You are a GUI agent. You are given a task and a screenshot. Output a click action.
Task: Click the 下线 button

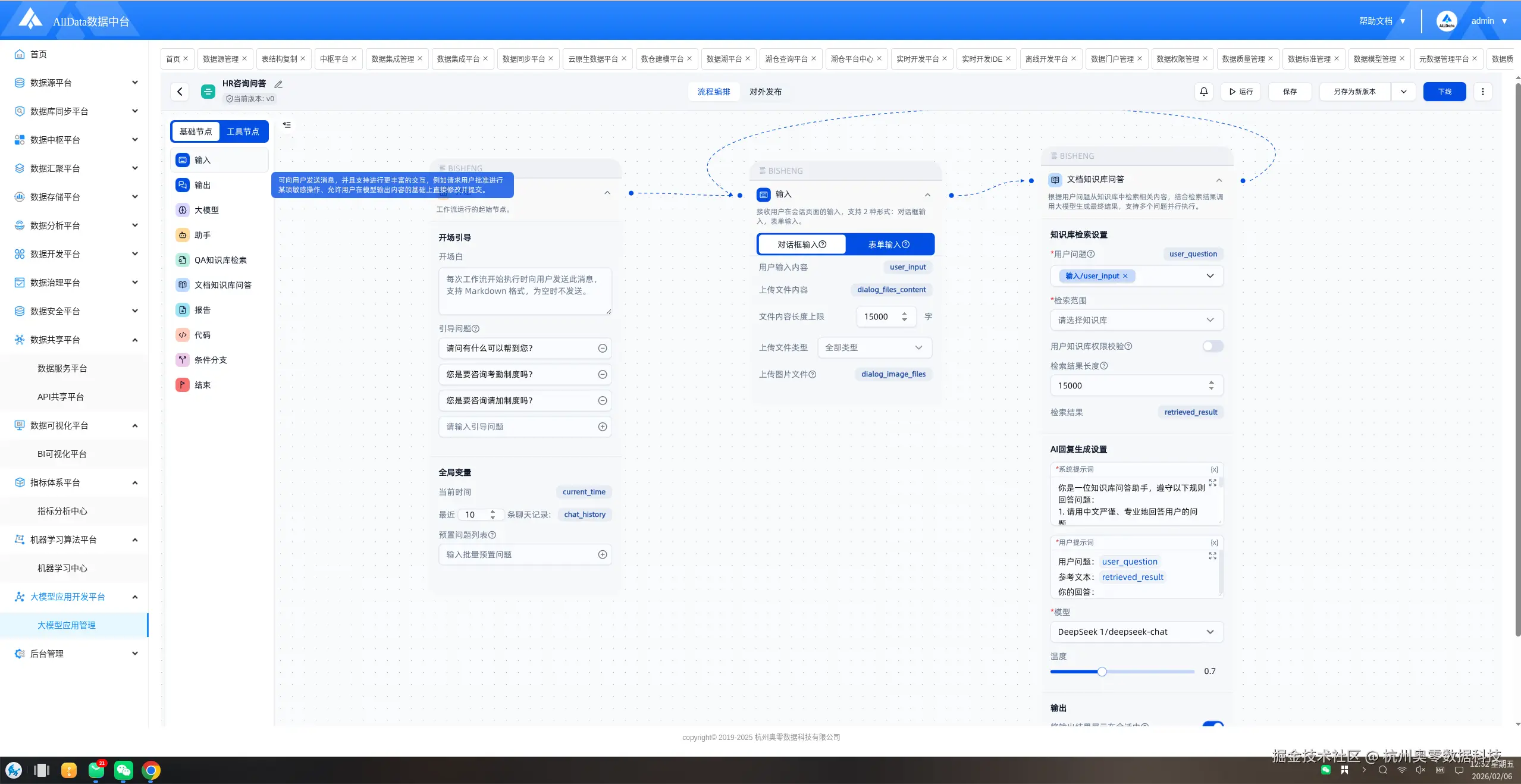(x=1444, y=92)
